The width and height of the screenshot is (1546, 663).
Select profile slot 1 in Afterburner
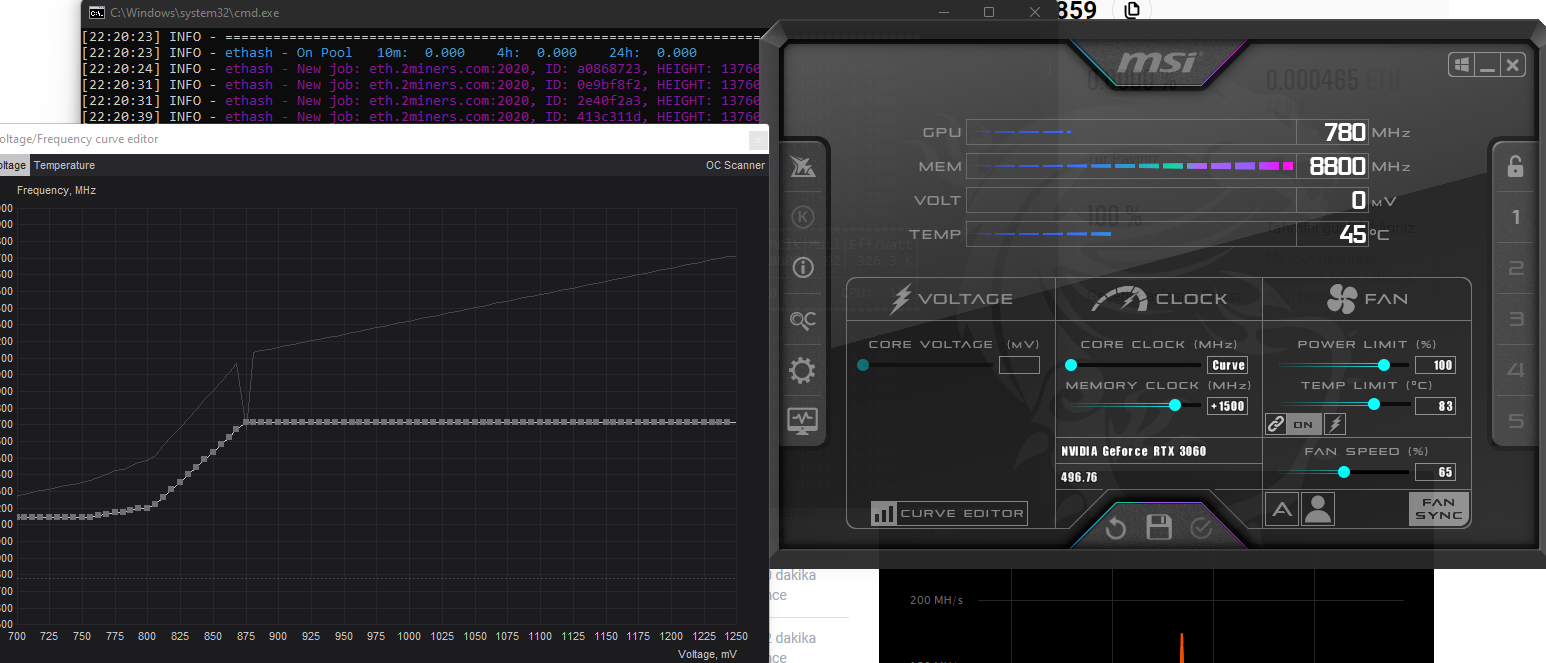point(1516,217)
